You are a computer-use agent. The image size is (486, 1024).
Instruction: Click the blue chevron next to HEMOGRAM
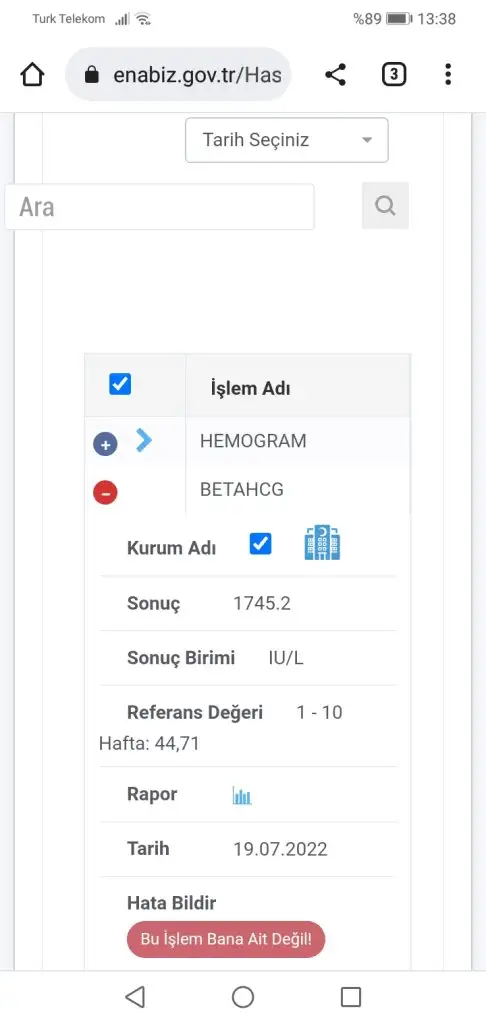(x=144, y=440)
